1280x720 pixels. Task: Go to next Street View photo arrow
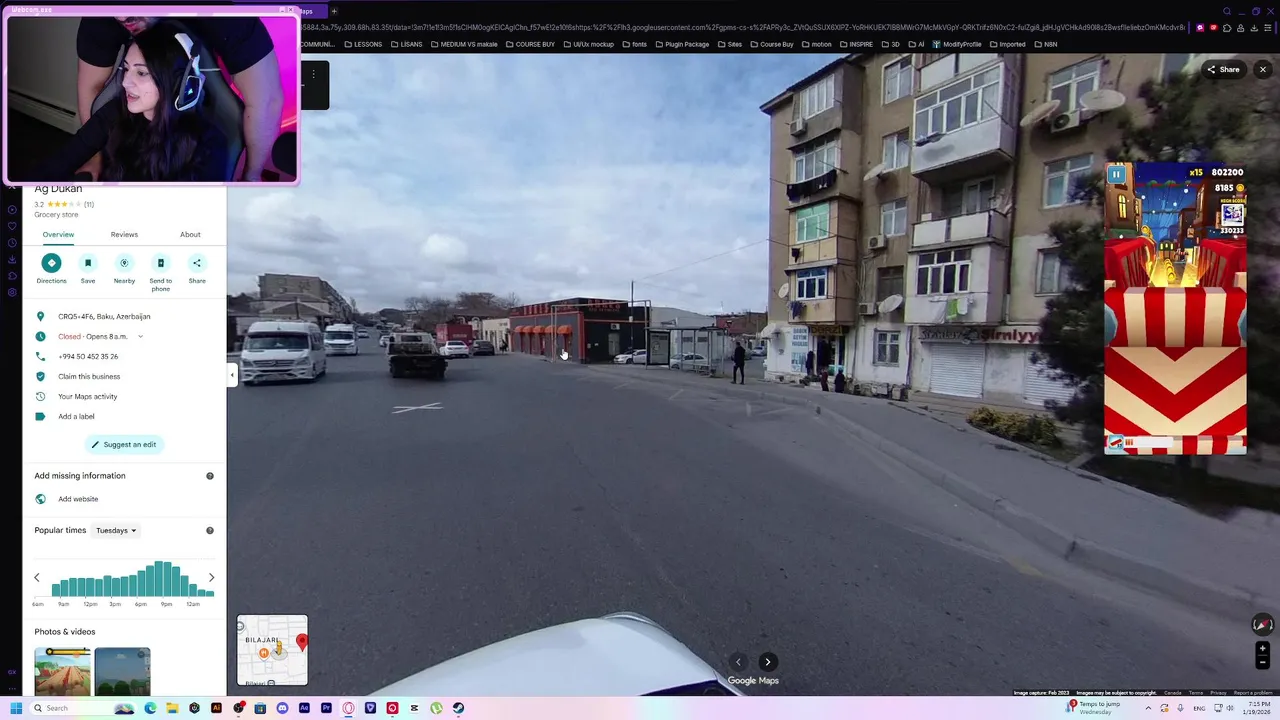pos(768,662)
